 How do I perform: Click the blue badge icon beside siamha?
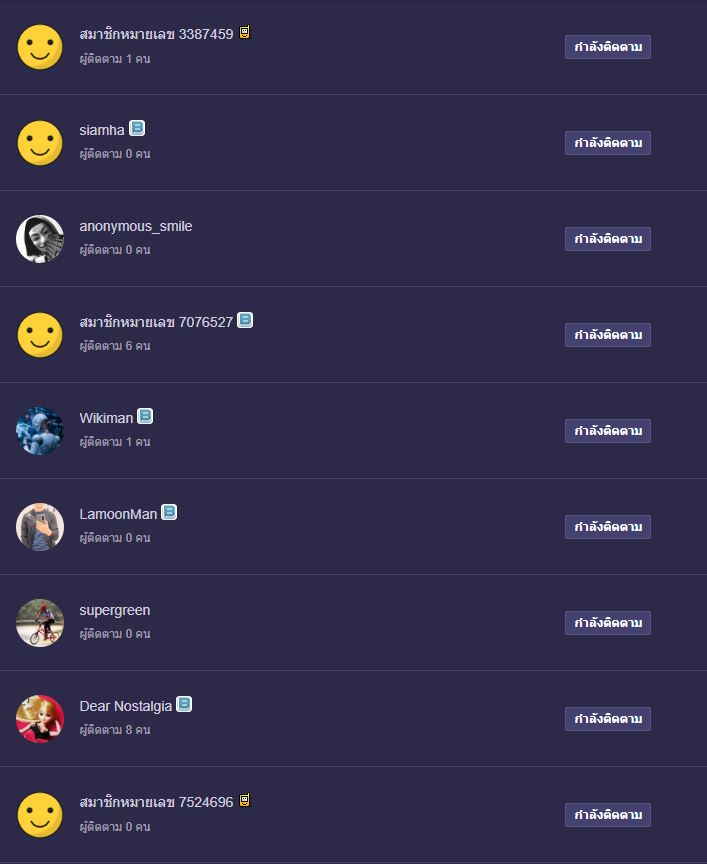click(x=137, y=128)
